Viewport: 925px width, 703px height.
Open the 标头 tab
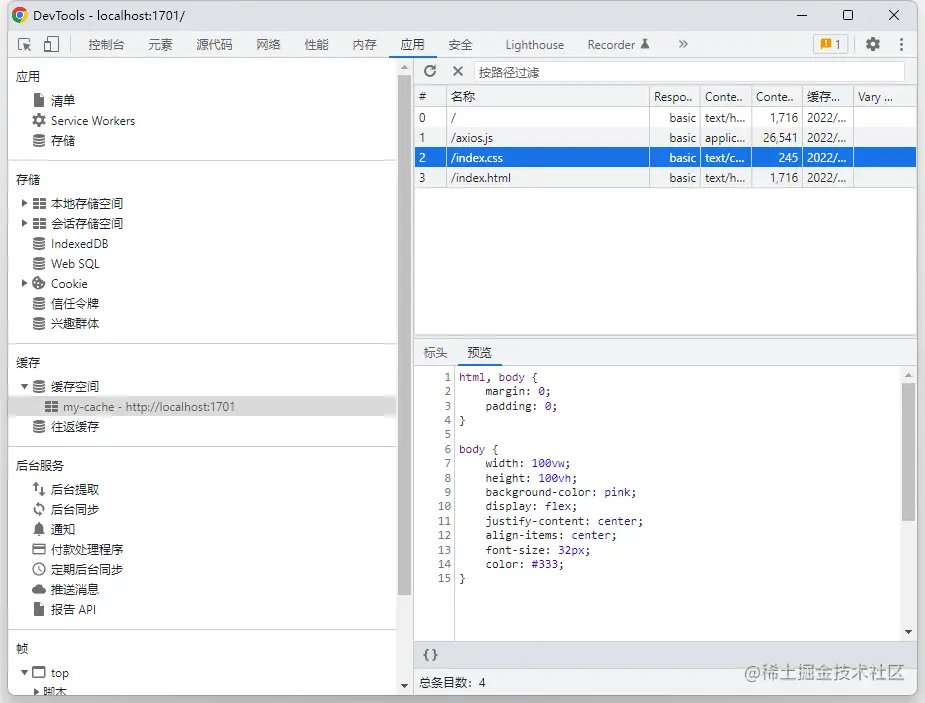pyautogui.click(x=435, y=352)
